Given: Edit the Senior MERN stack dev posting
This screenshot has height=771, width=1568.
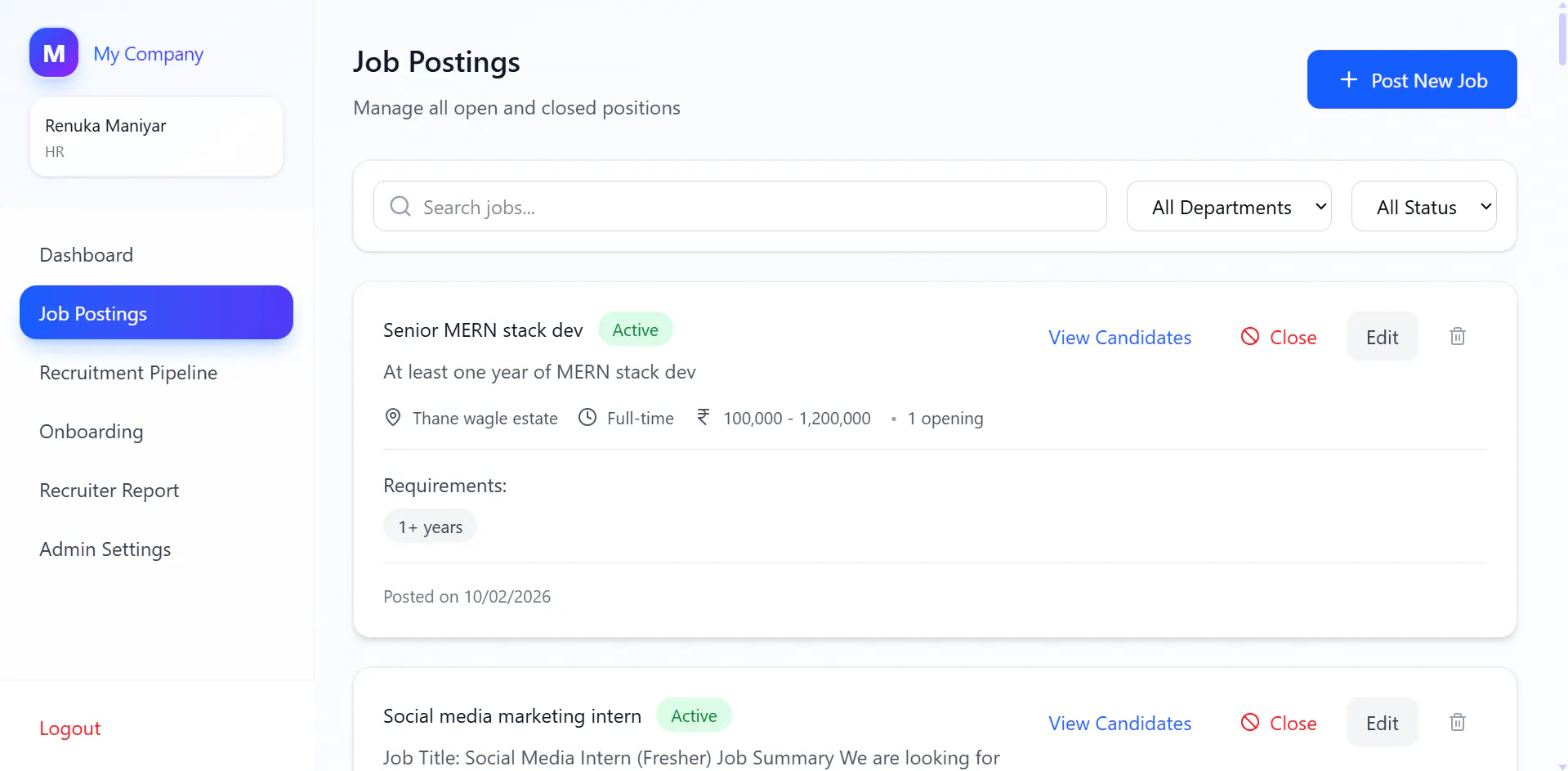Looking at the screenshot, I should click(1382, 337).
